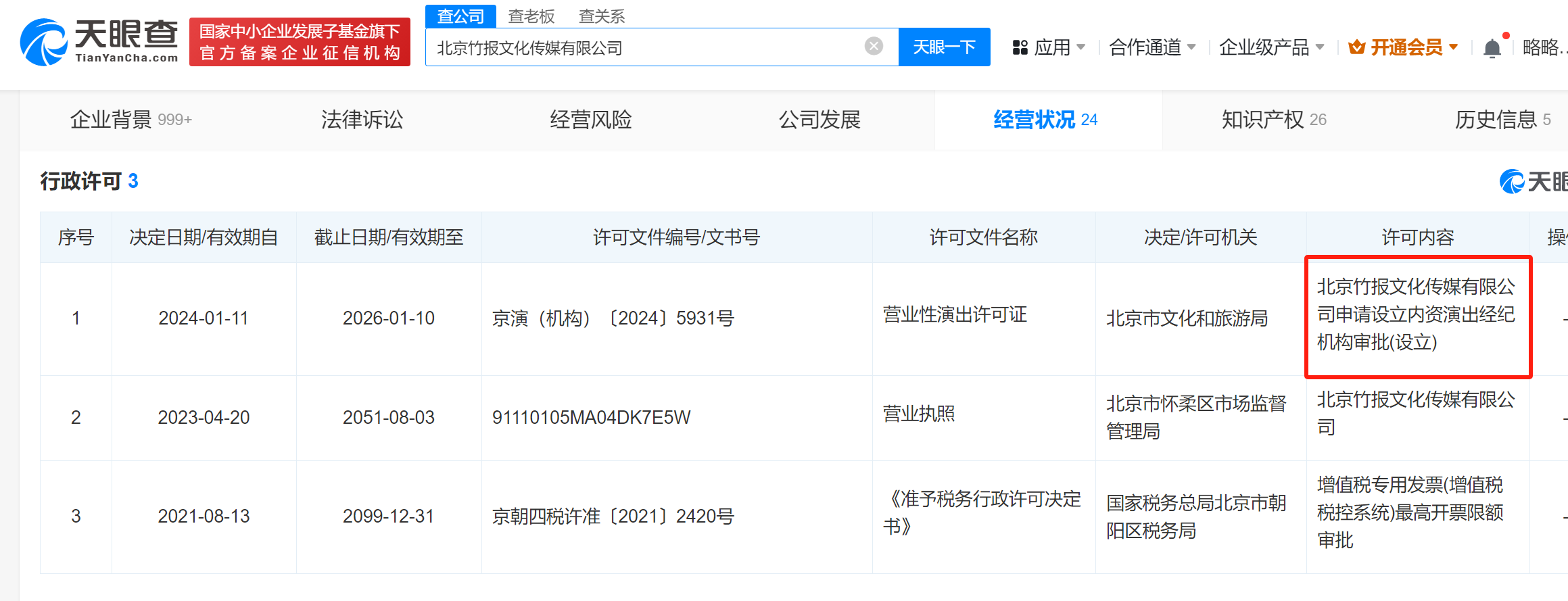Select the 查公司 search tab
The image size is (1568, 601).
coord(460,16)
